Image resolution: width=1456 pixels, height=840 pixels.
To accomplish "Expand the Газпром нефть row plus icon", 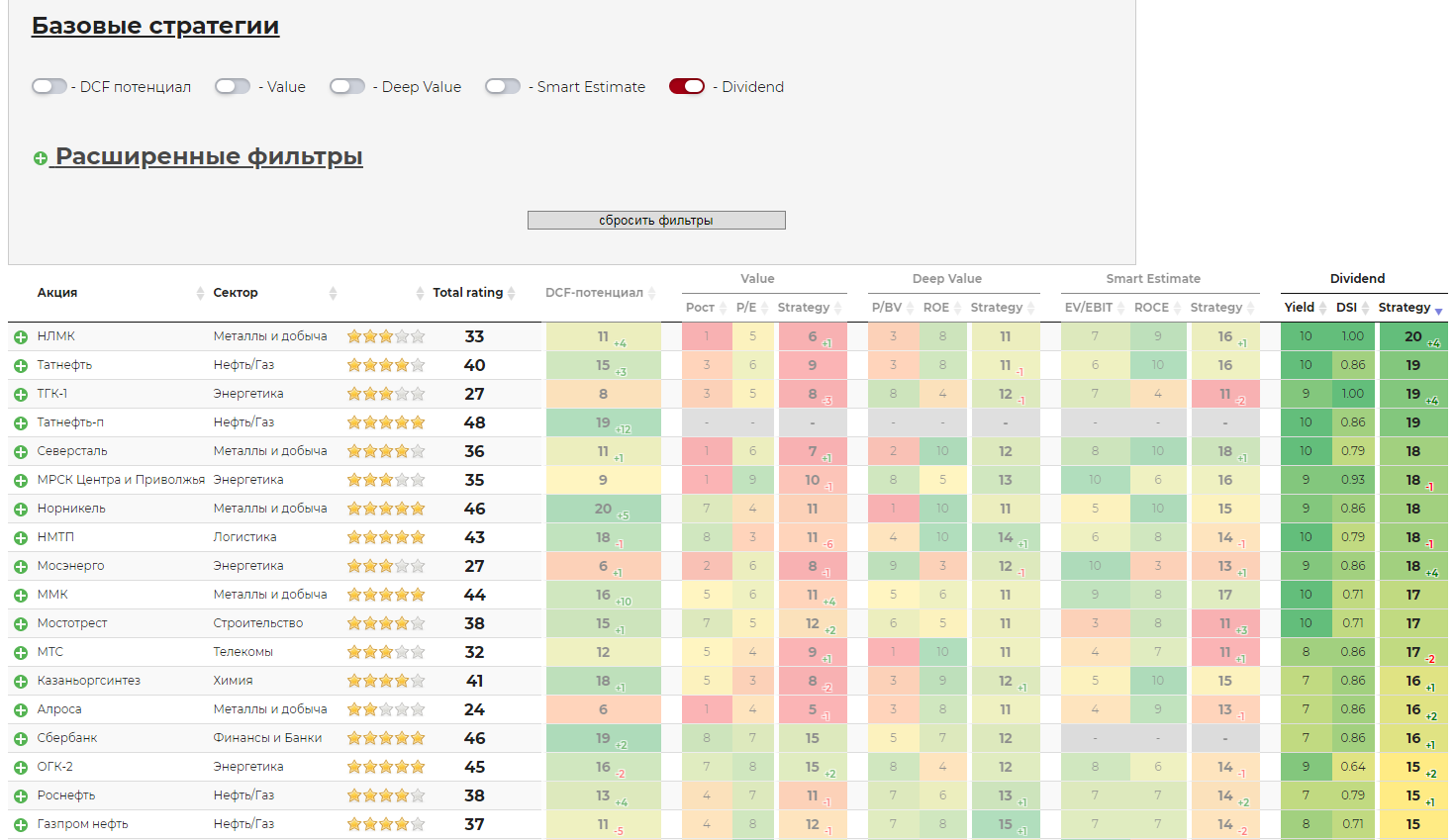I will coord(21,825).
